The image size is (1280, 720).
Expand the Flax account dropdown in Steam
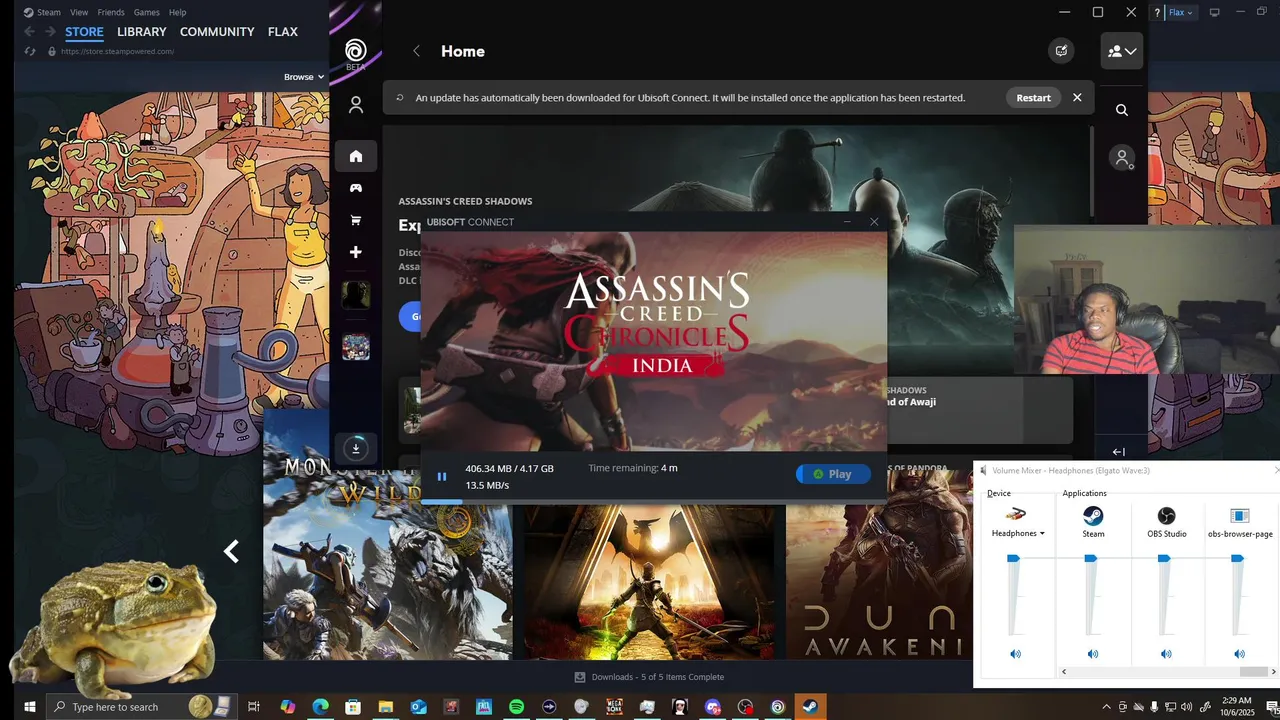coord(1180,12)
